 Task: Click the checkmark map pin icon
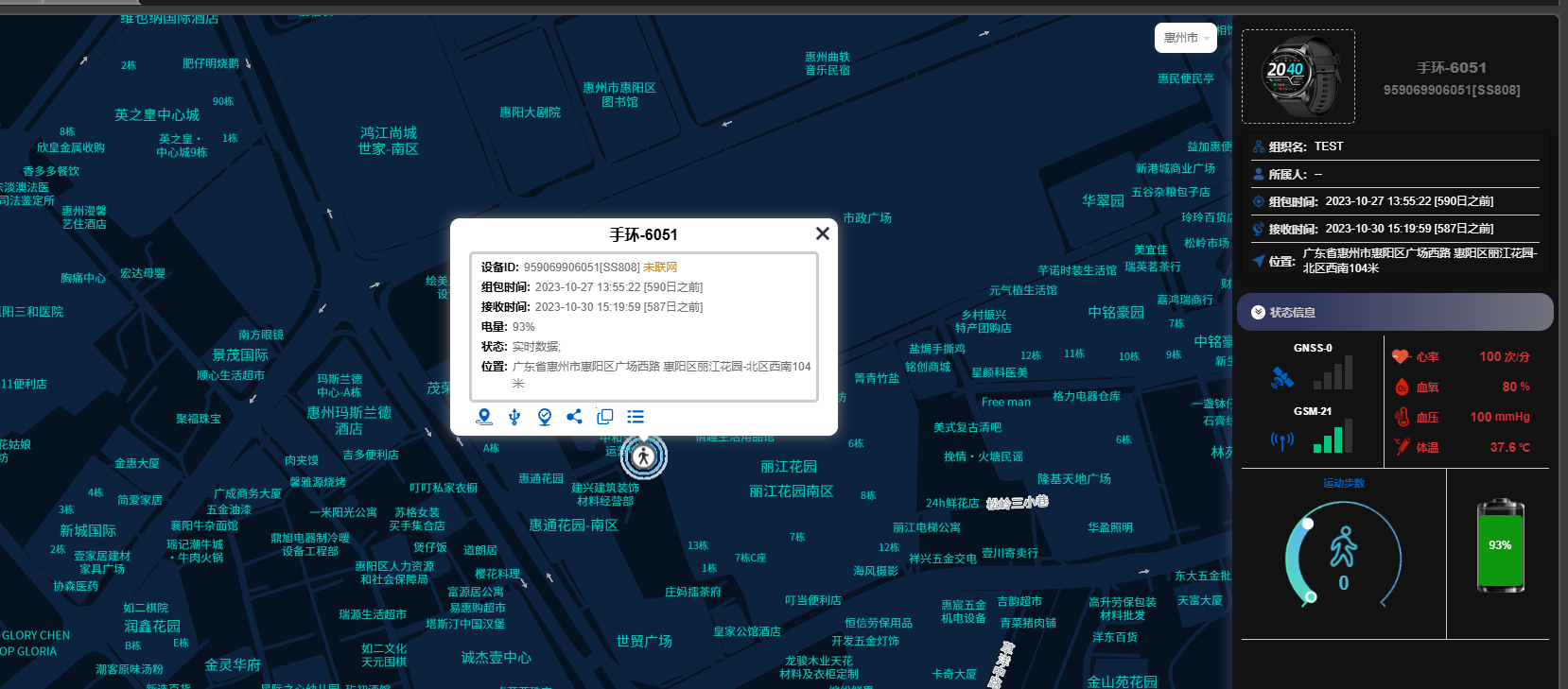pos(545,417)
